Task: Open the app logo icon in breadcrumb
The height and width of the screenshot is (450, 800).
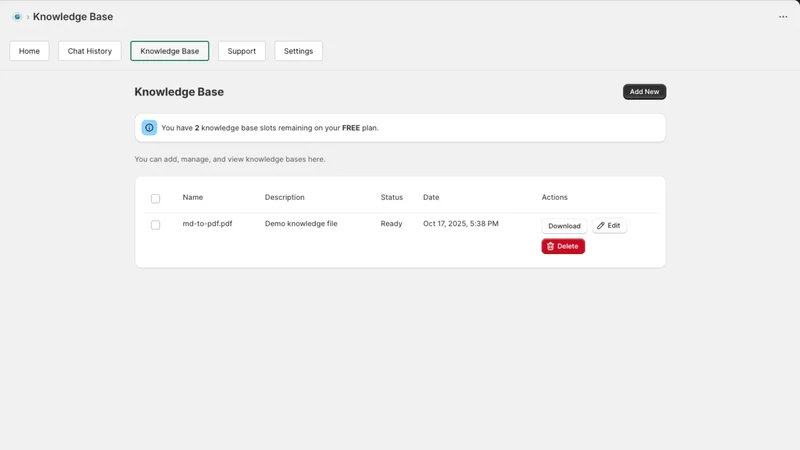Action: click(x=17, y=17)
